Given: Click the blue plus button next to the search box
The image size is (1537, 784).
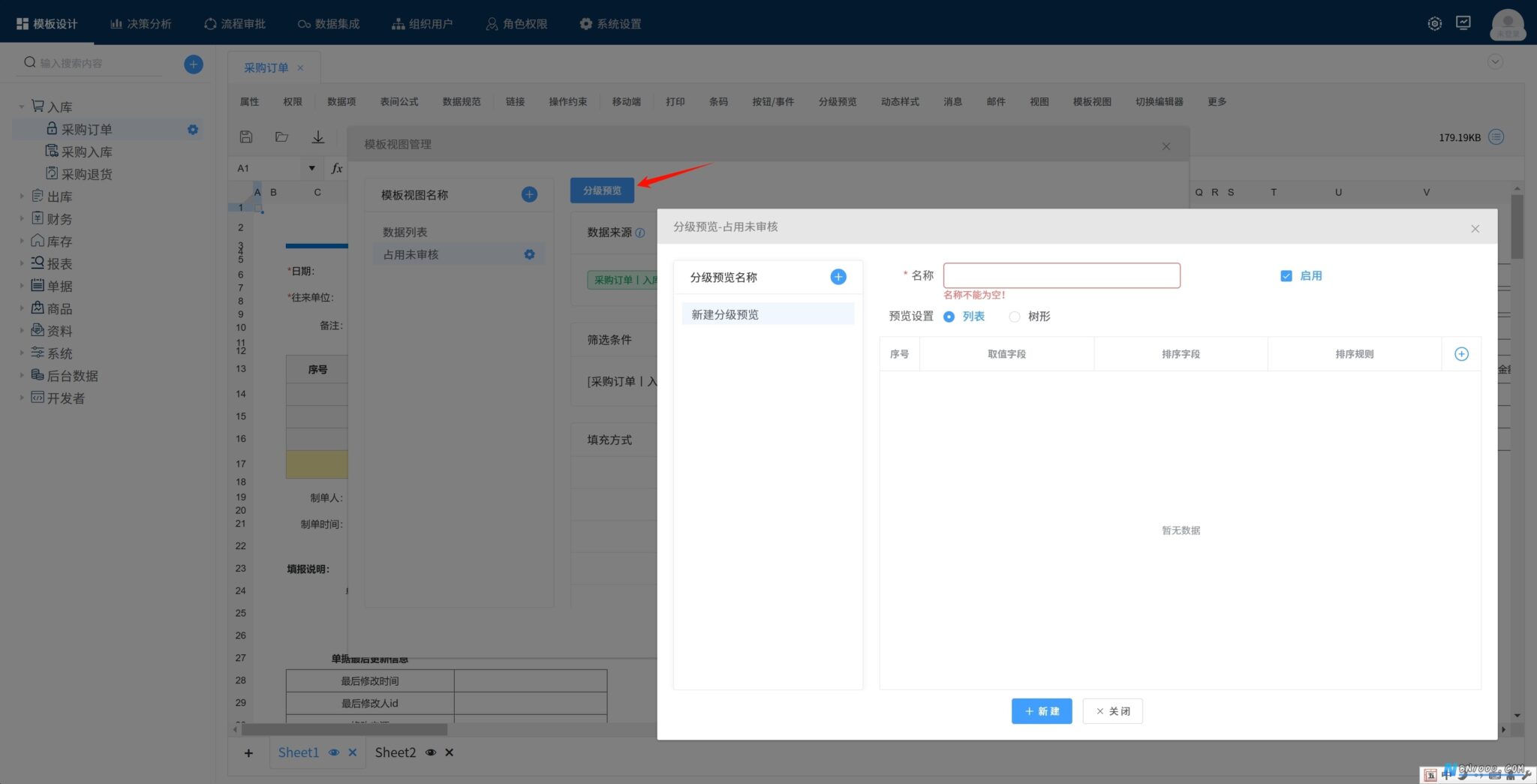Looking at the screenshot, I should click(193, 64).
